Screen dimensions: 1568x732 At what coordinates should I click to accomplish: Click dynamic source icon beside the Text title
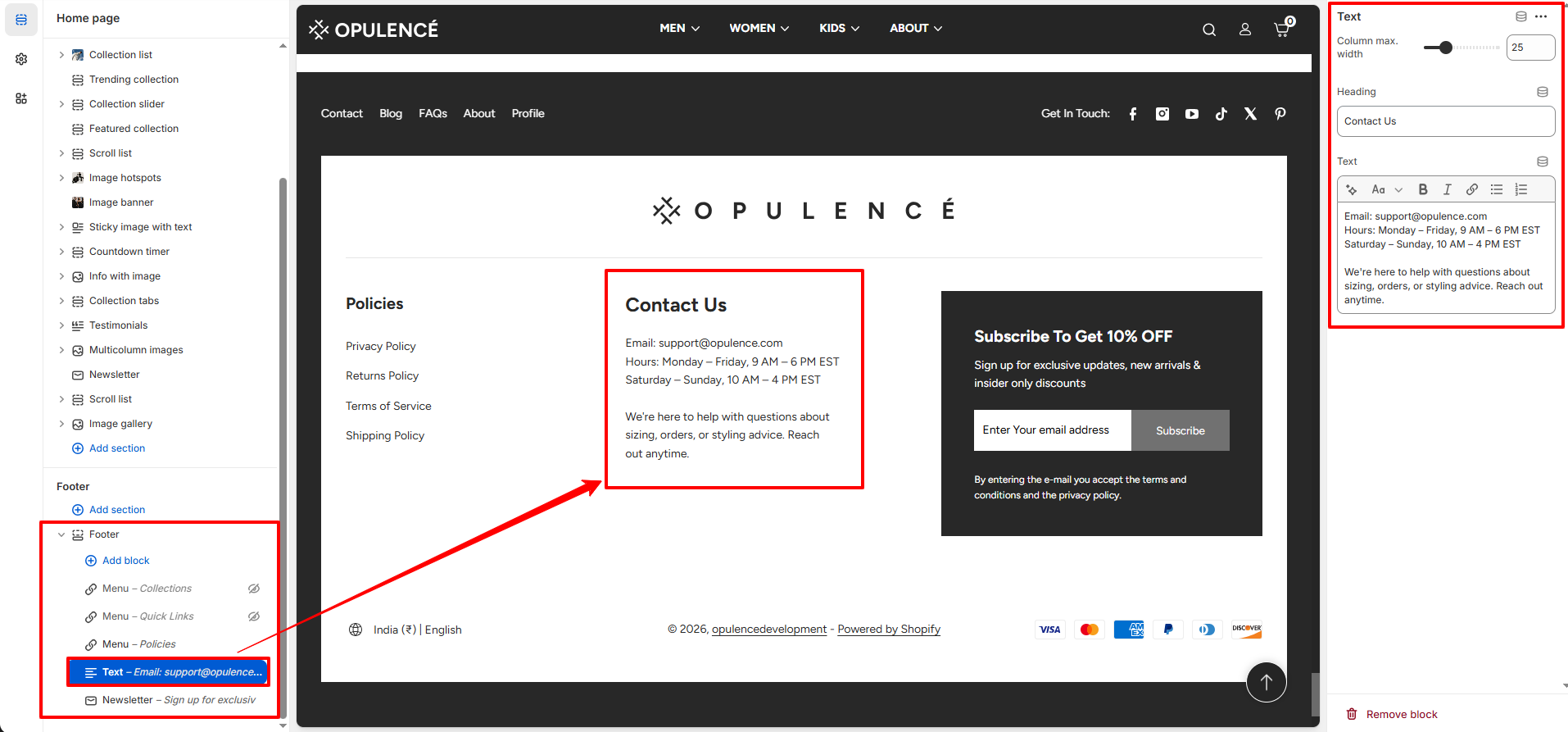pyautogui.click(x=1521, y=16)
